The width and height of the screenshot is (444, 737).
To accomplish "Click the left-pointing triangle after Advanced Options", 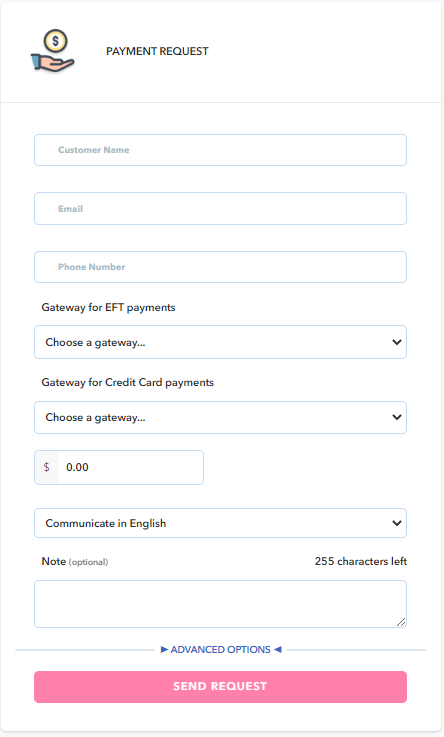I will tap(278, 650).
